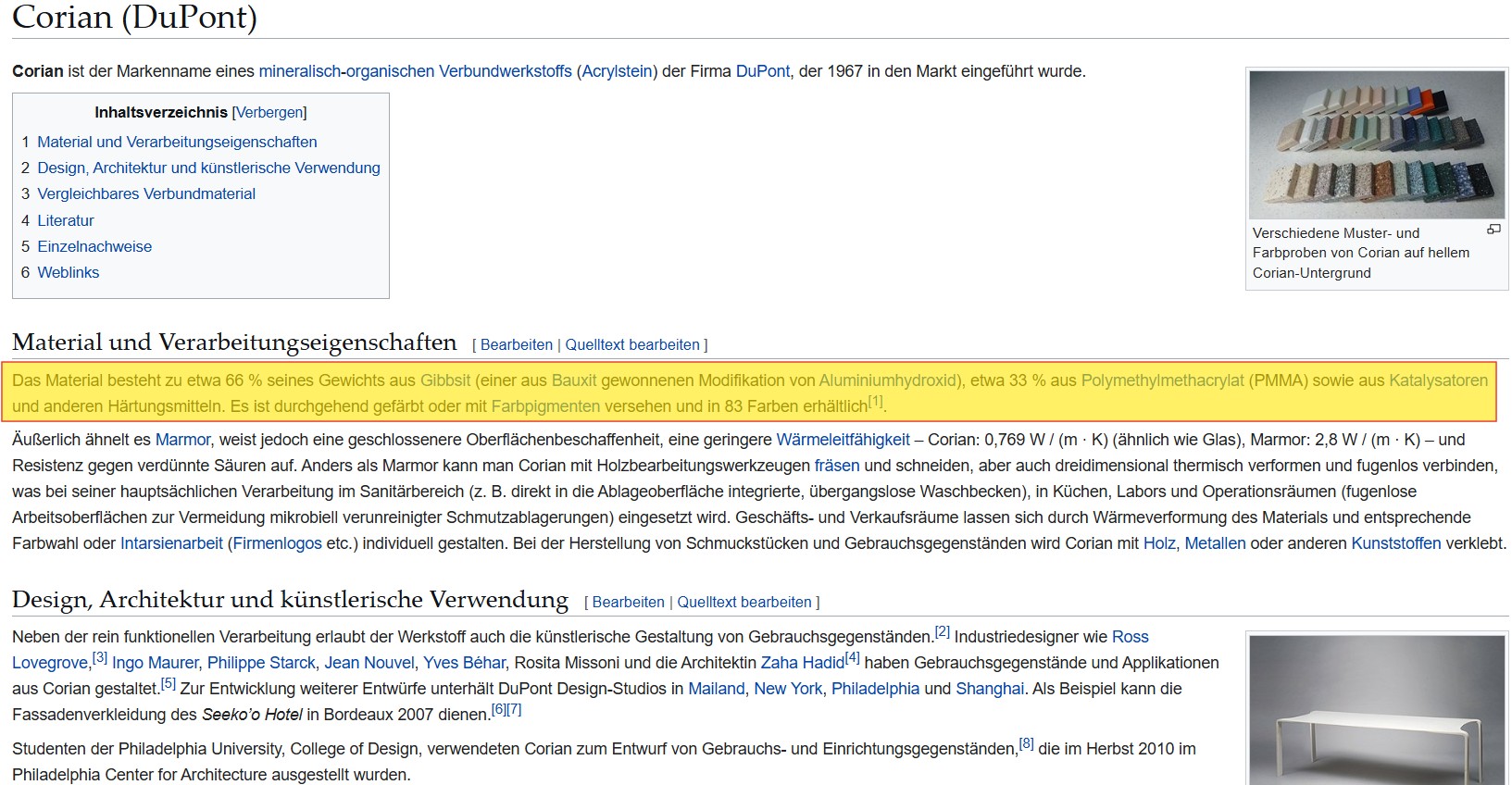Follow the Kunststoffen link
The height and width of the screenshot is (785, 1512).
tap(1396, 543)
